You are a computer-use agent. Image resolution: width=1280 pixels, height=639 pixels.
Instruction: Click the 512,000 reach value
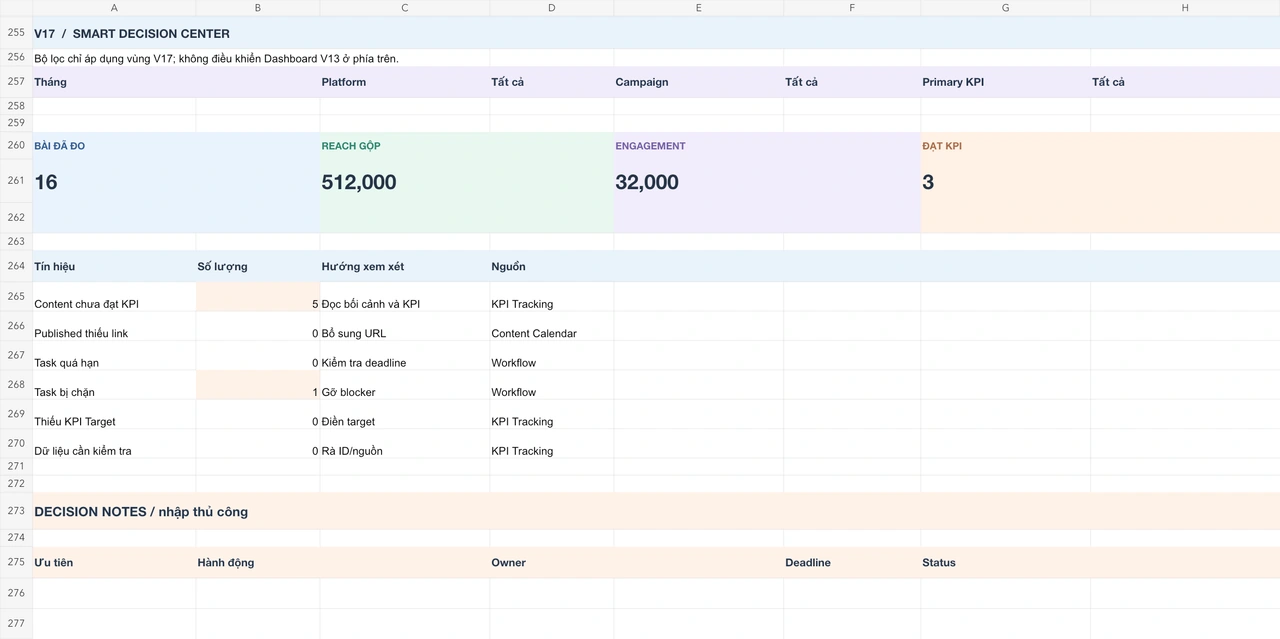[359, 182]
